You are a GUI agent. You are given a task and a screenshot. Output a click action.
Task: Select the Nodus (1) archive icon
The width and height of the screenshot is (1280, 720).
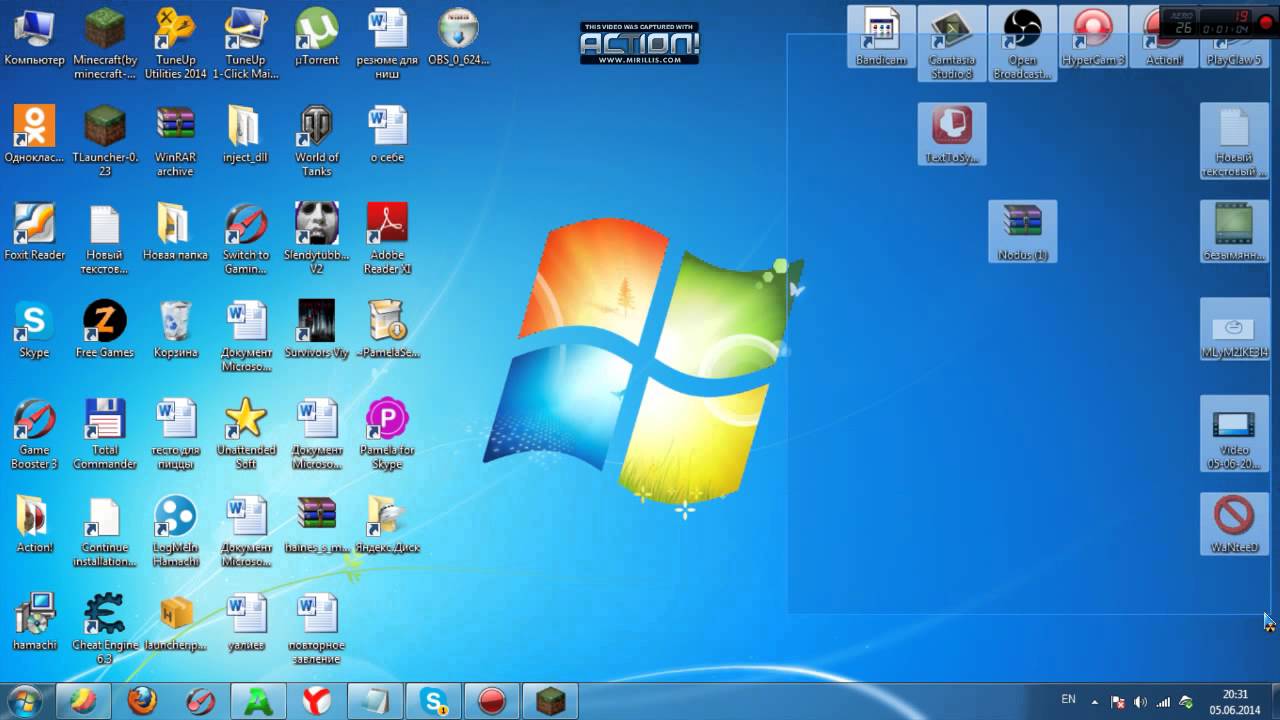click(x=1022, y=232)
